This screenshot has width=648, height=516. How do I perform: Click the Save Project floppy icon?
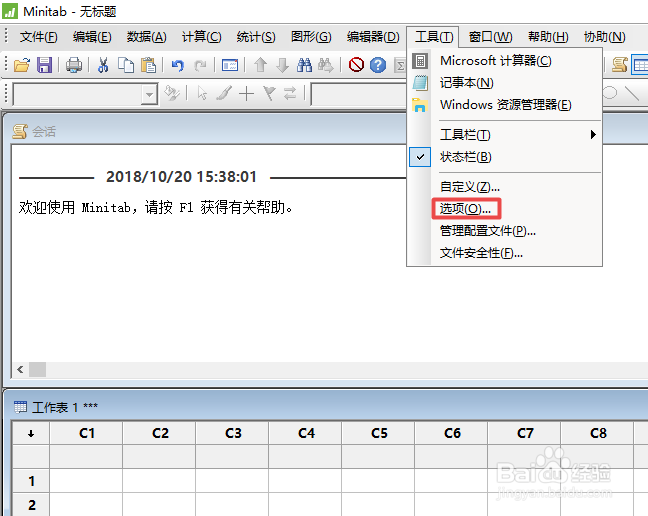pos(44,65)
